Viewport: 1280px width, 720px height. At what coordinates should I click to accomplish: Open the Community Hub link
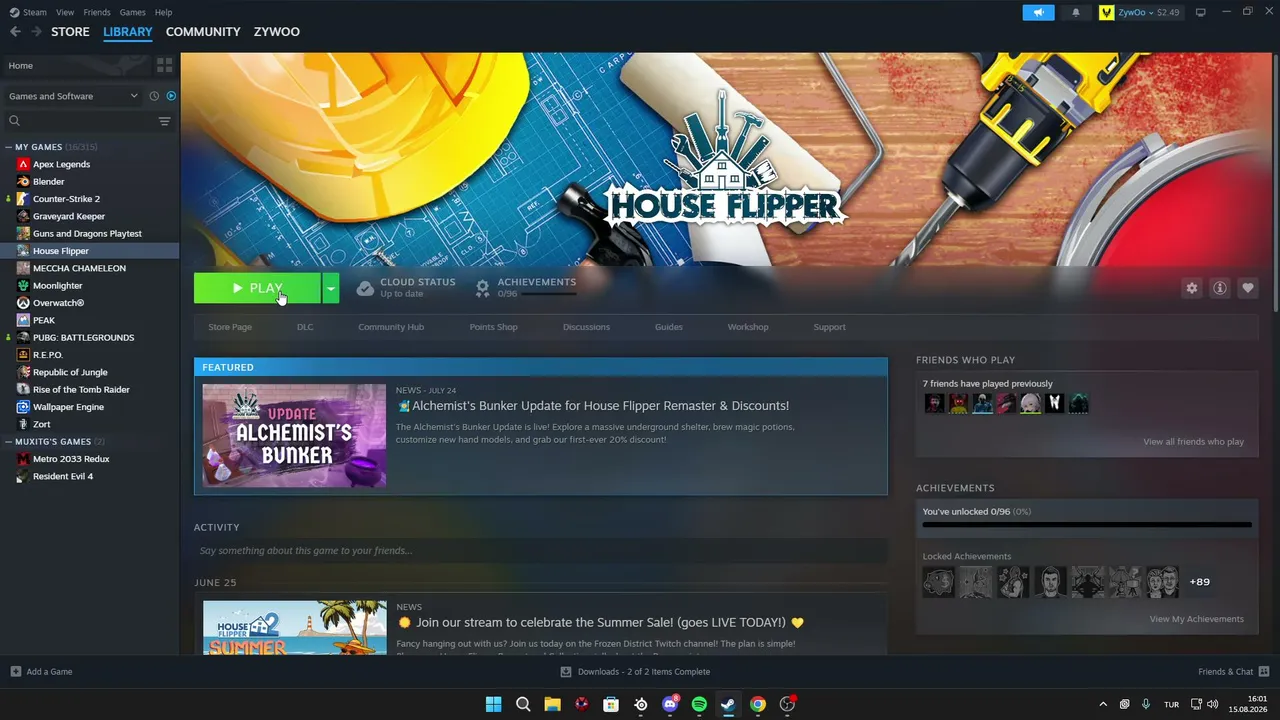coord(391,327)
